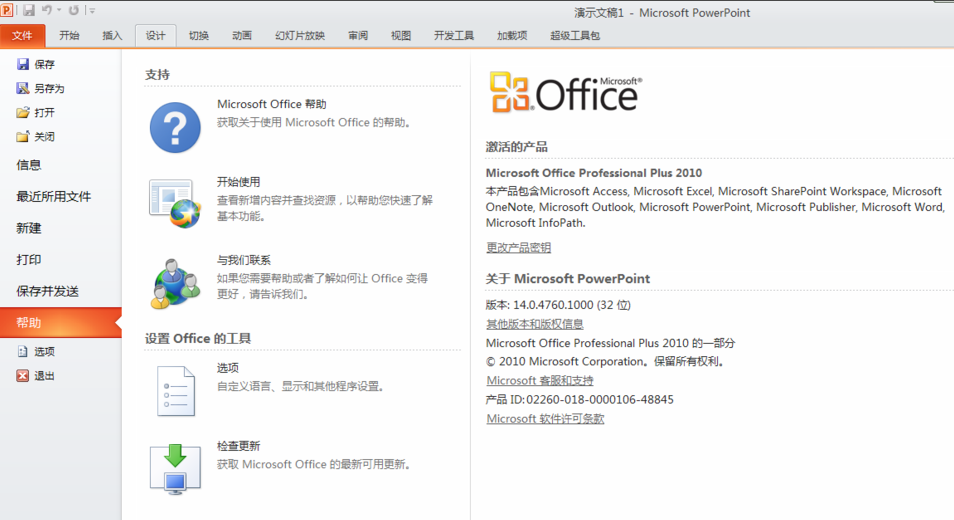The width and height of the screenshot is (954, 520).
Task: Click the 选项 page icon in sidebar
Action: click(x=23, y=352)
